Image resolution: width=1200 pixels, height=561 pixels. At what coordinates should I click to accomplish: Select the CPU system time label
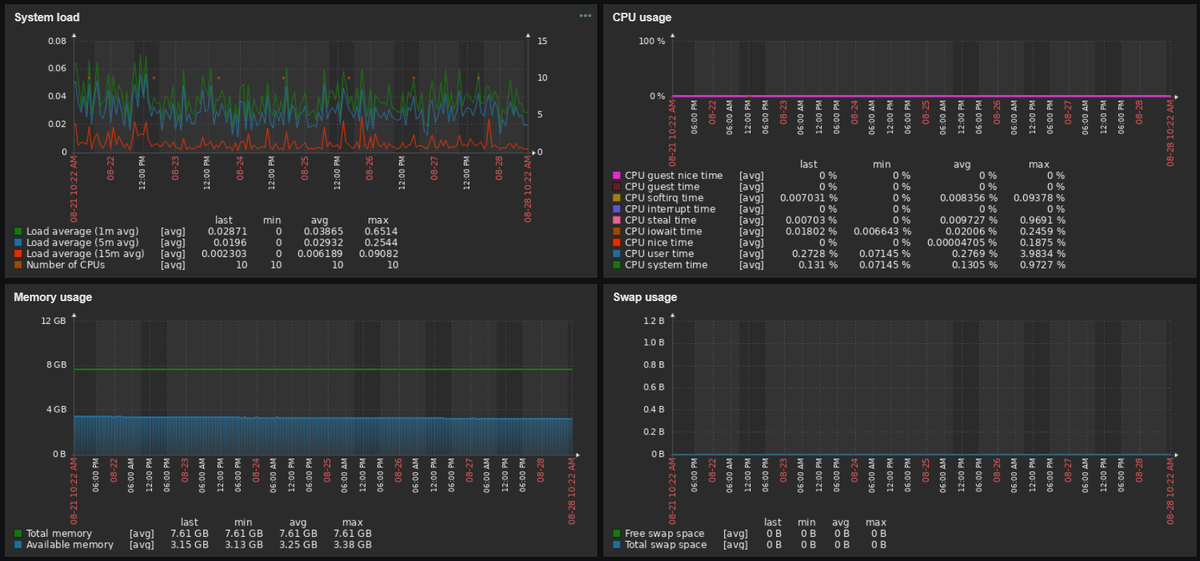[666, 265]
